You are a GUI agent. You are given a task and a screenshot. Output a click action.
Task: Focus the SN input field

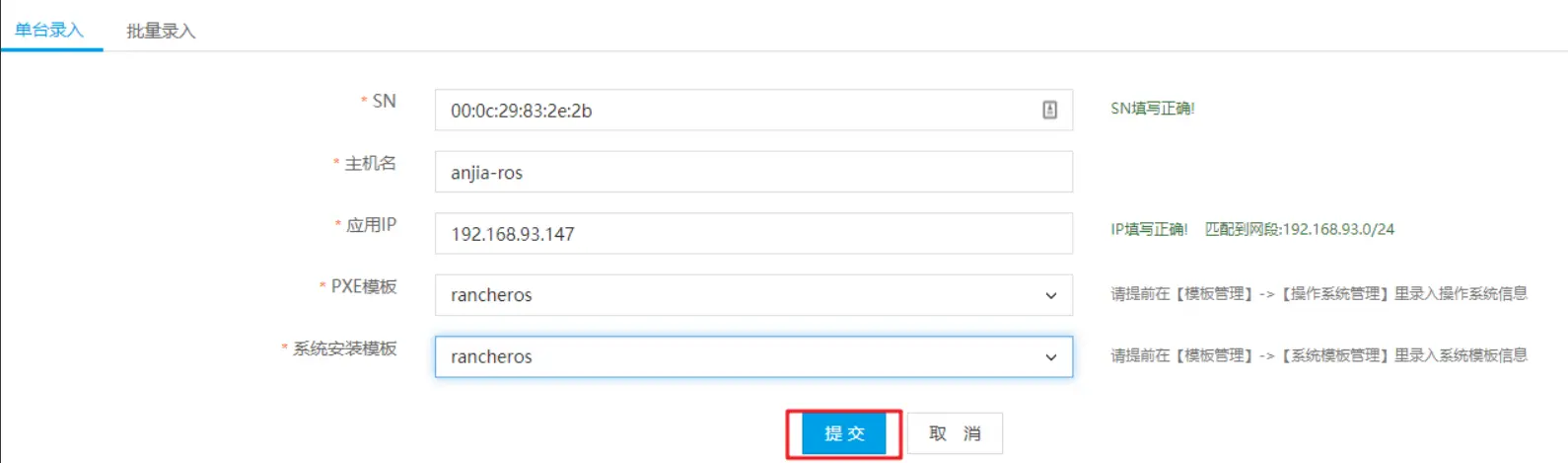(x=753, y=110)
